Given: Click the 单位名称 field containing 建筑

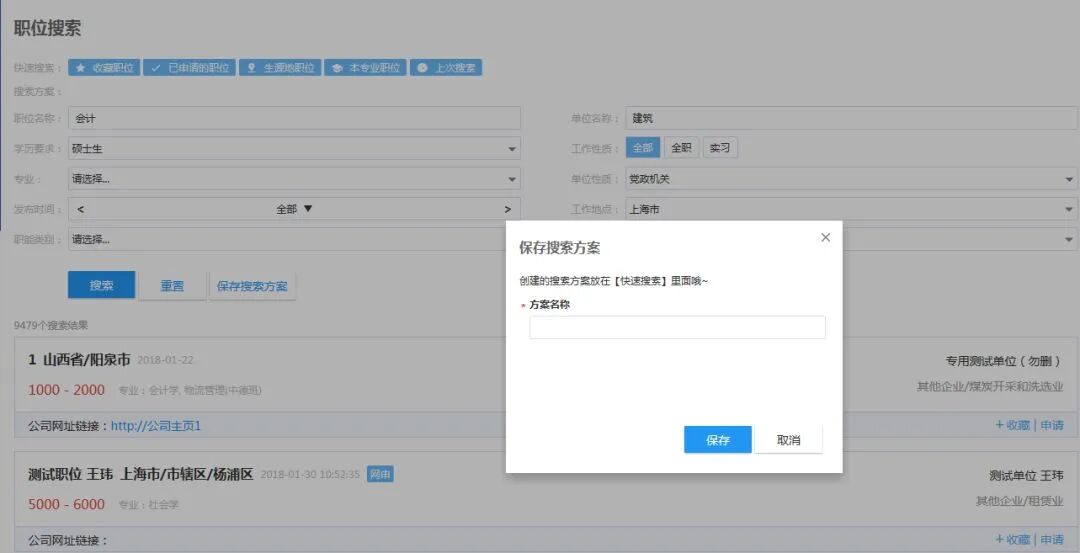Looking at the screenshot, I should click(852, 118).
